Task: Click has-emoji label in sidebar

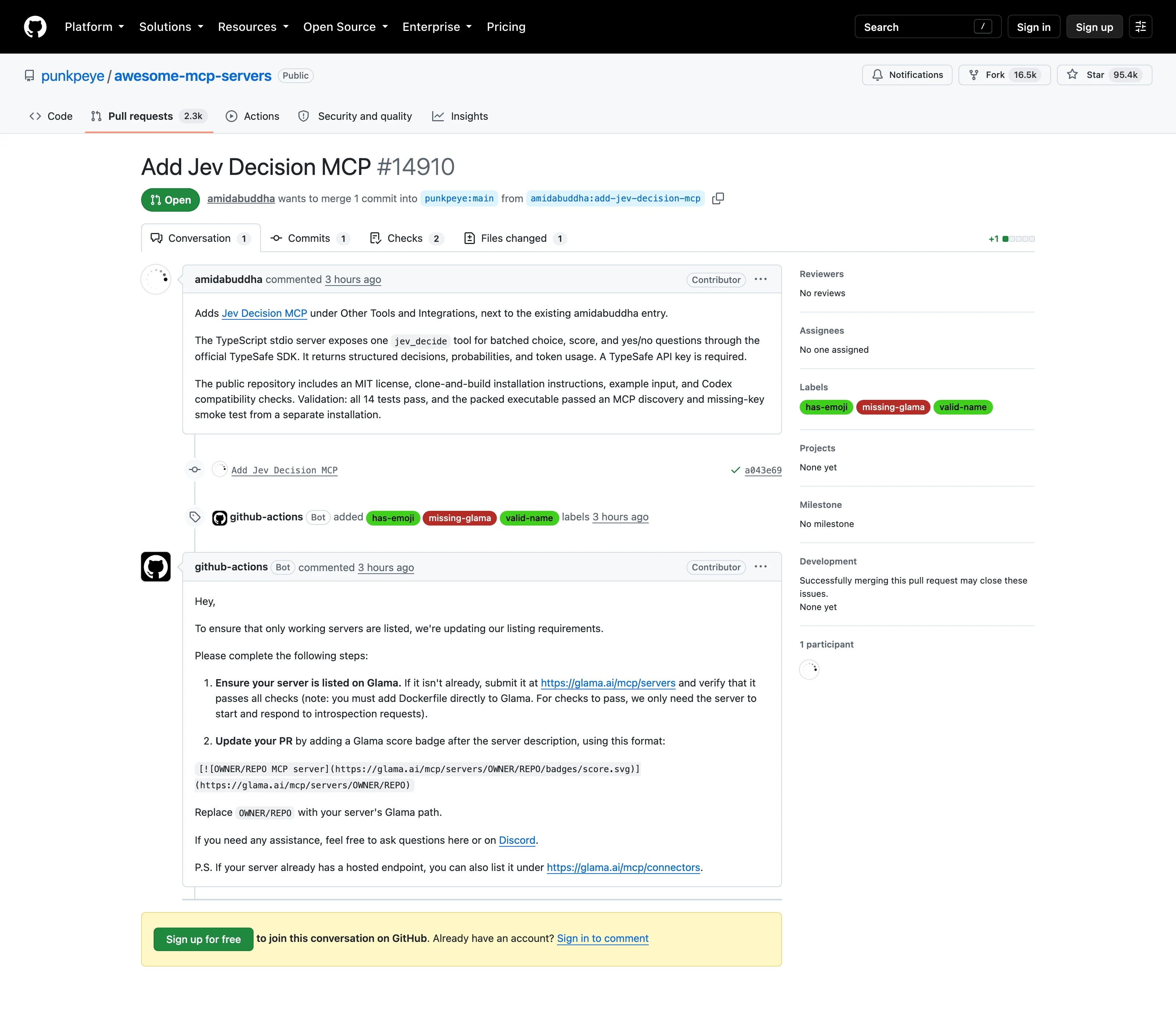Action: tap(826, 407)
